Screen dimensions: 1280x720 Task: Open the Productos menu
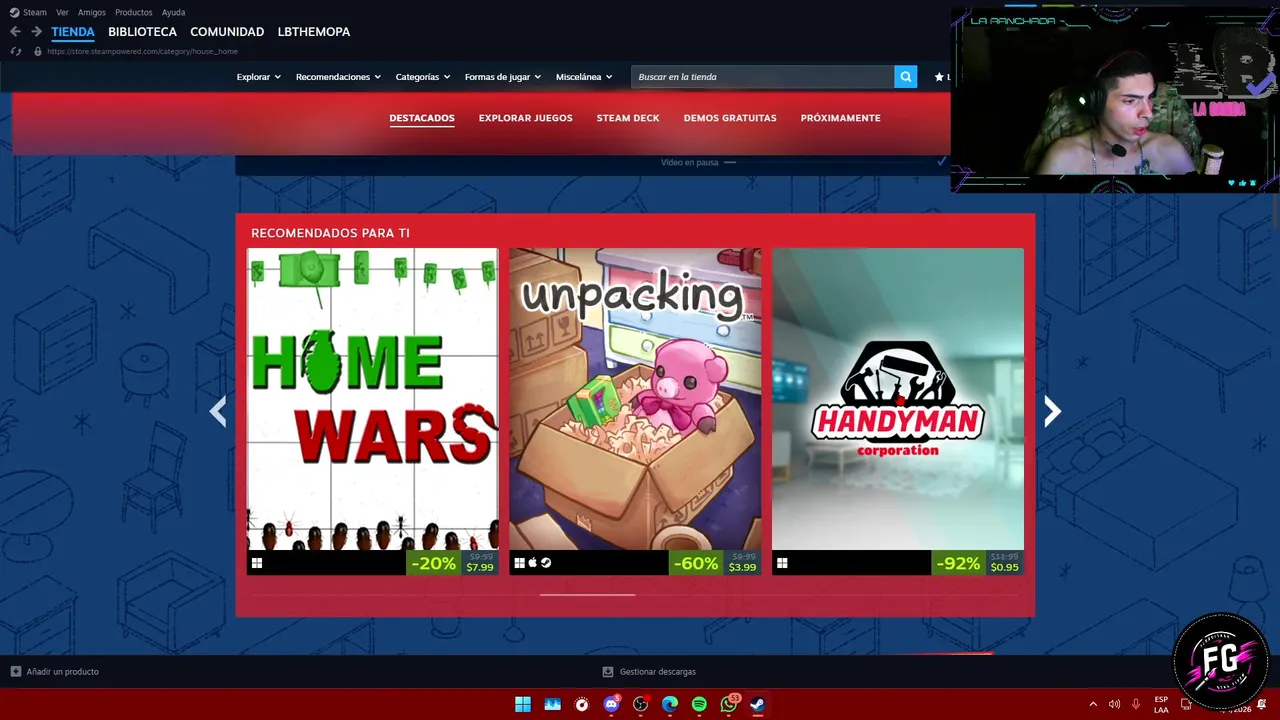134,12
